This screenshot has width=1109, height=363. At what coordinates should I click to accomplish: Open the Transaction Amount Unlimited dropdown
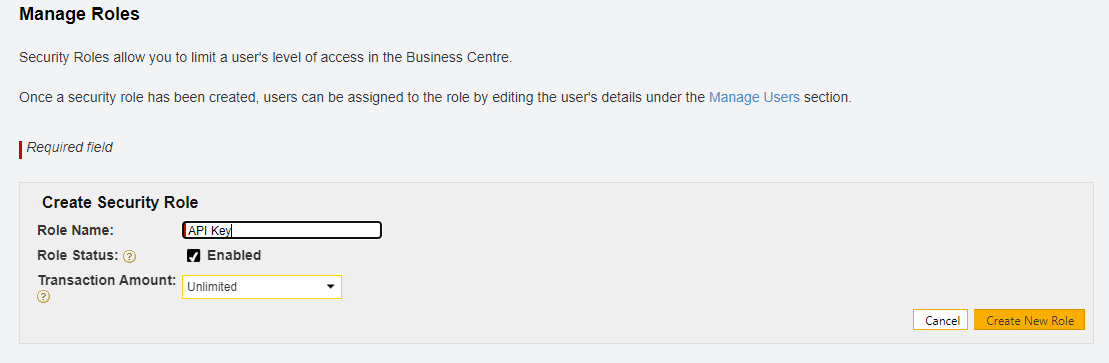click(262, 287)
